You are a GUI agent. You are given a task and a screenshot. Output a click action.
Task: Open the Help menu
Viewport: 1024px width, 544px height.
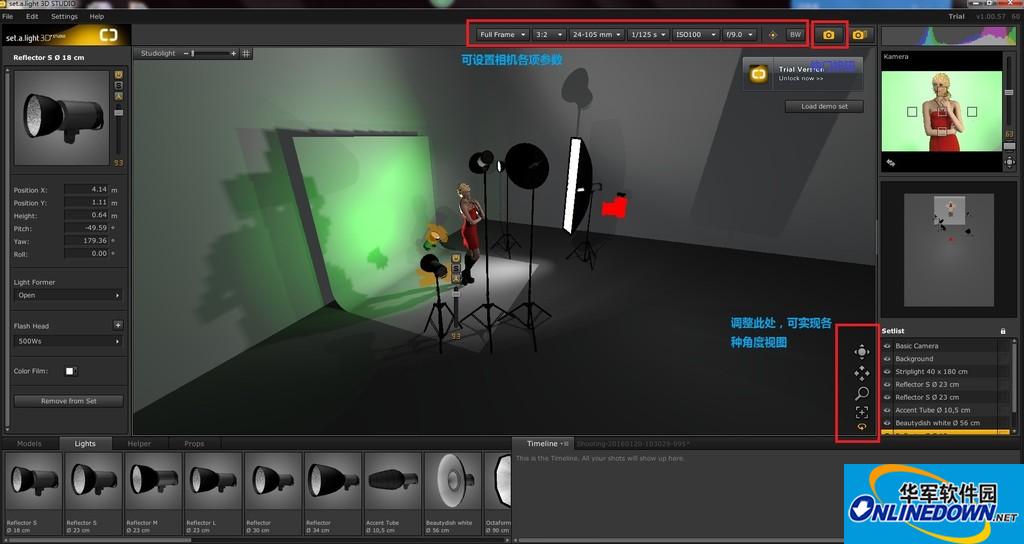pos(97,16)
